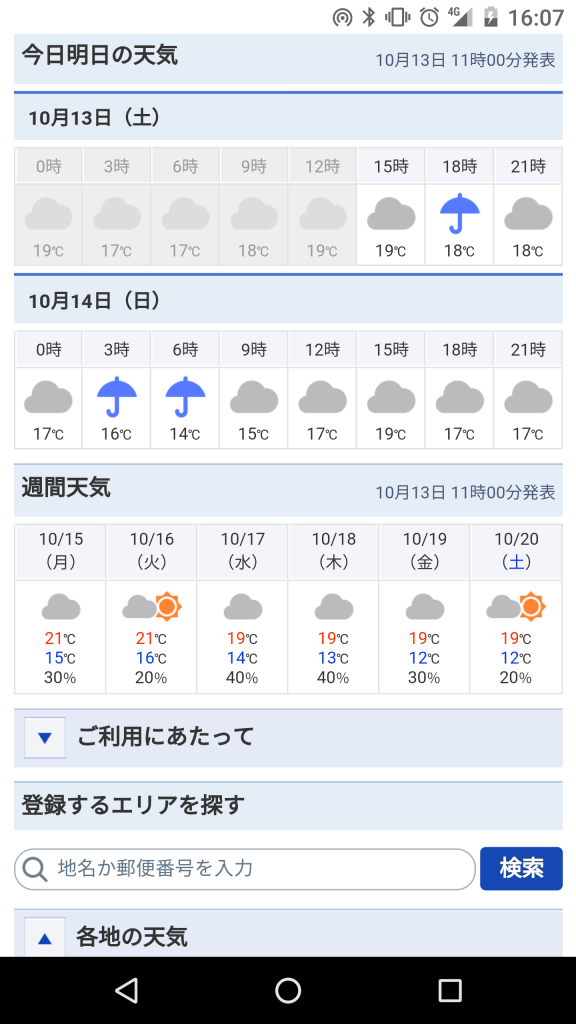Collapse the 各地の天気 section arrow
576x1024 pixels.
click(x=44, y=938)
